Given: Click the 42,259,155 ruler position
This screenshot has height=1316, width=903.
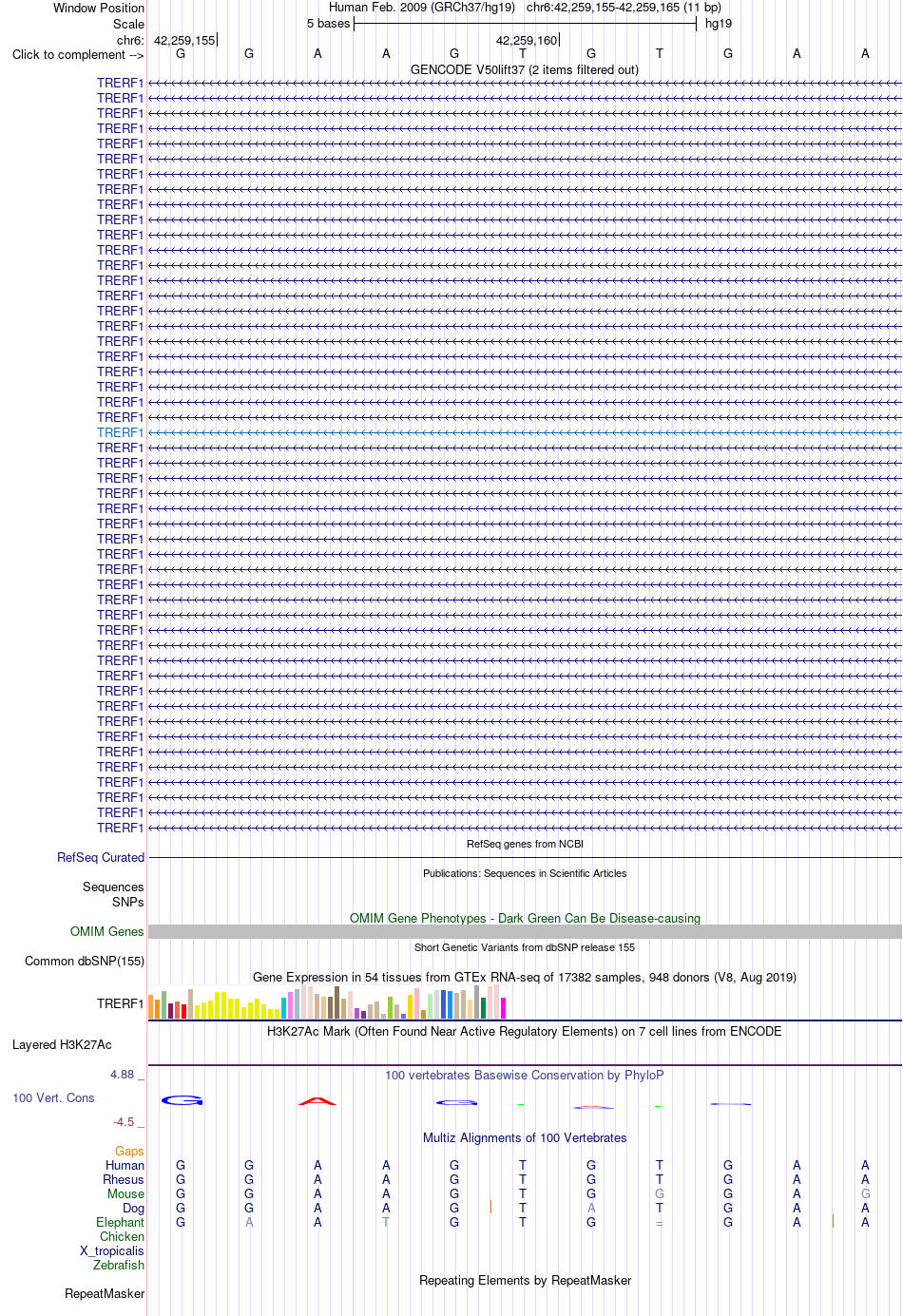Looking at the screenshot, I should point(184,40).
